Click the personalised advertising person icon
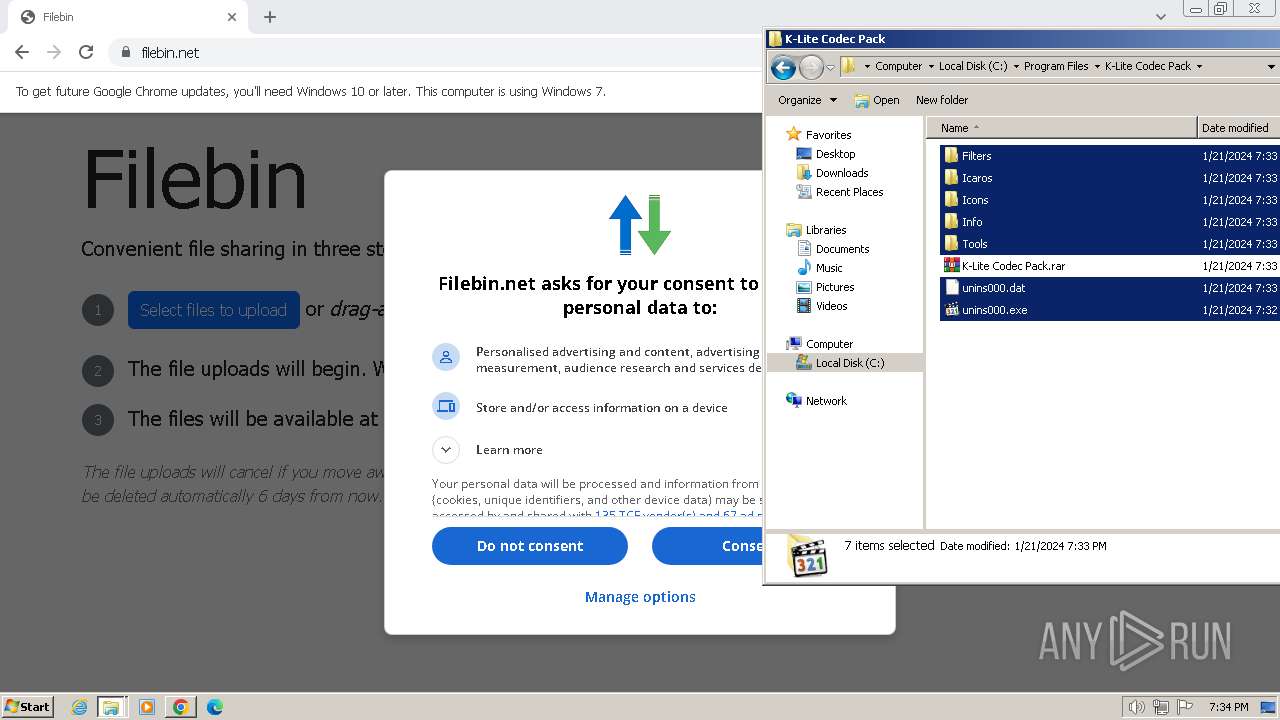 click(x=446, y=357)
